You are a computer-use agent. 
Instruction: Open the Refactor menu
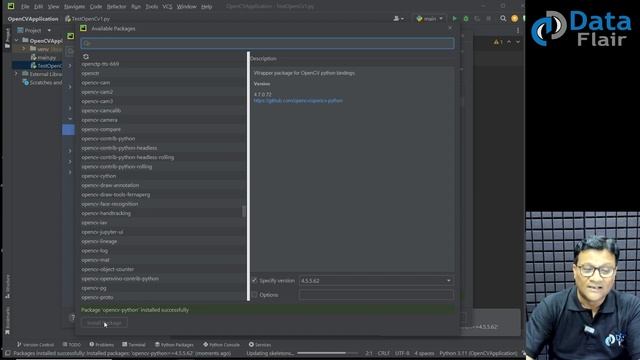click(x=116, y=7)
